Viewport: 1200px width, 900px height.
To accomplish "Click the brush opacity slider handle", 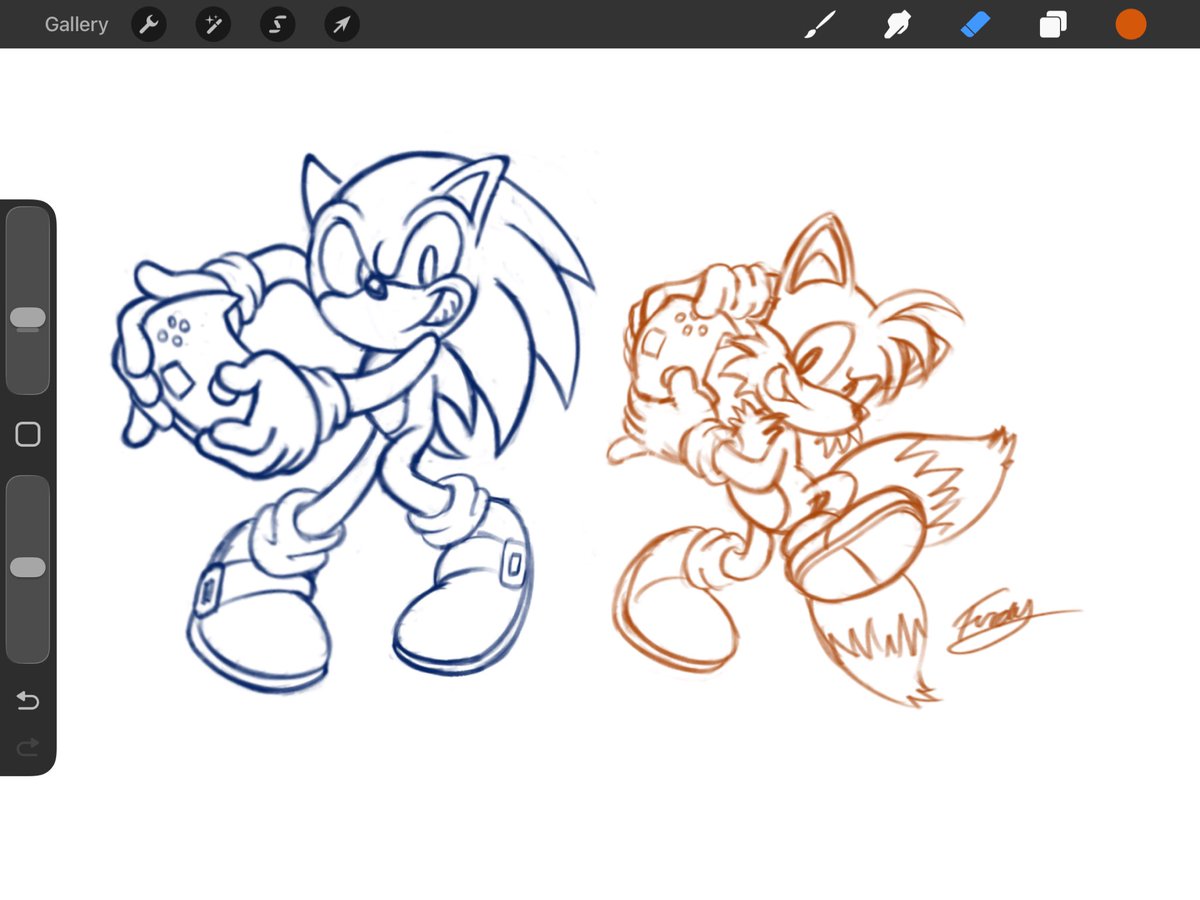I will [28, 567].
